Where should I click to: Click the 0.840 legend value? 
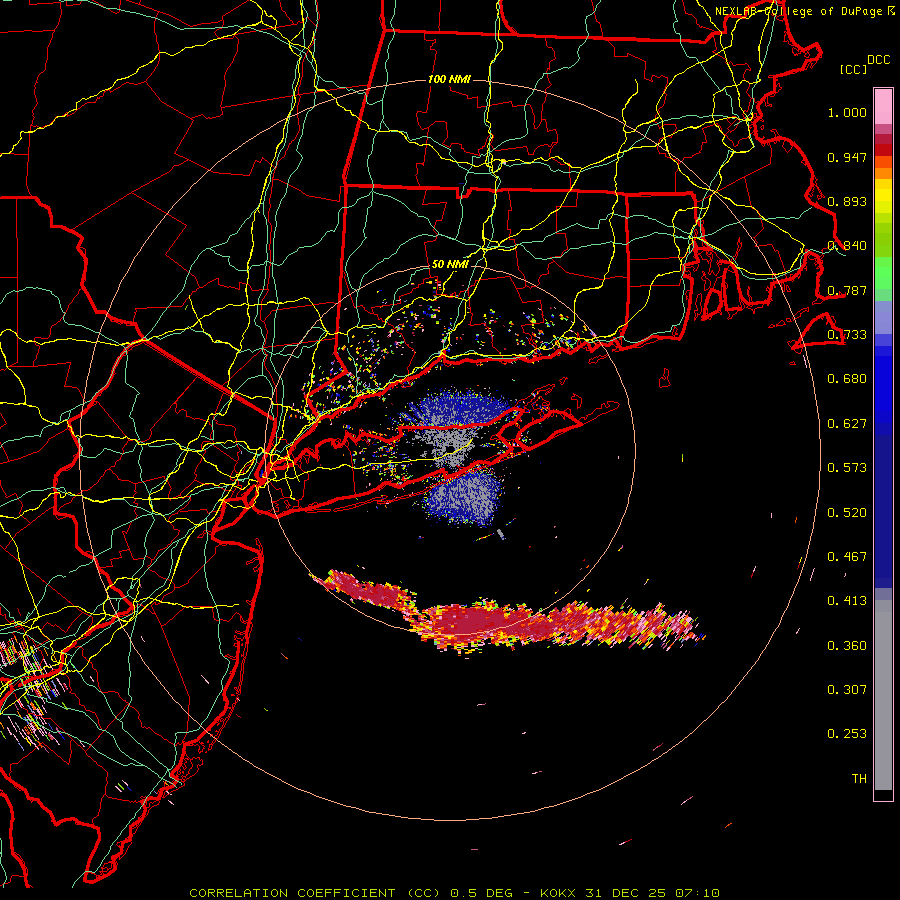(847, 246)
